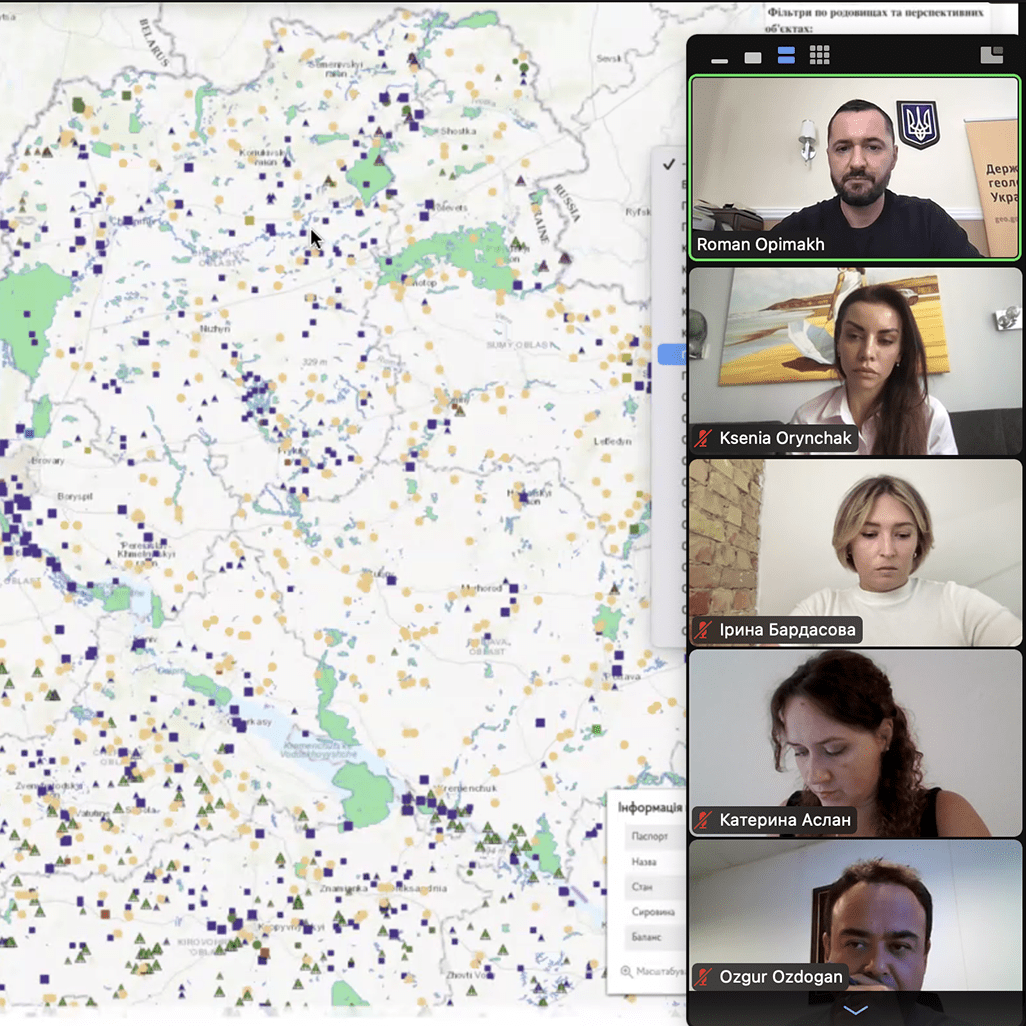Hide the Zoom video thumbnail panel
The width and height of the screenshot is (1026, 1026).
coord(720,60)
